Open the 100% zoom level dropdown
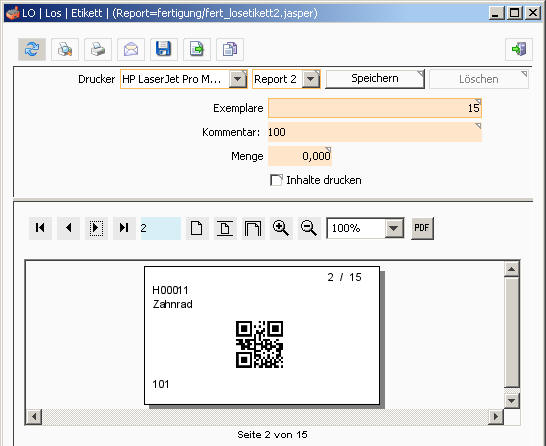The width and height of the screenshot is (546, 446). [394, 228]
